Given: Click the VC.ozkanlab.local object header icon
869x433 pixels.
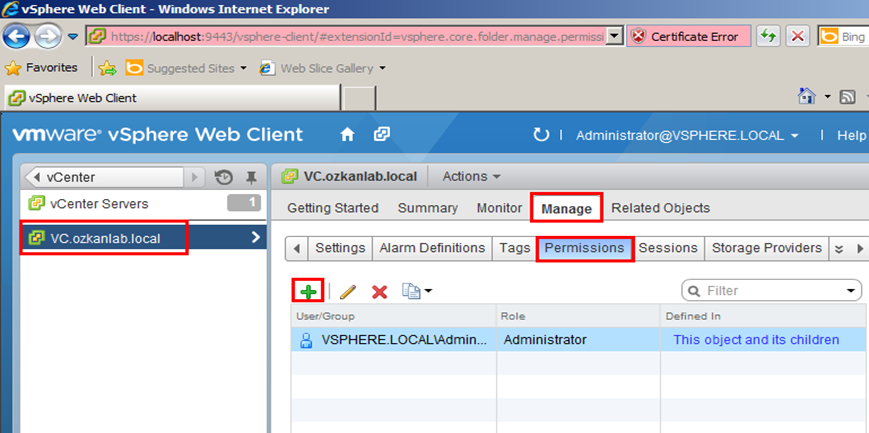Looking at the screenshot, I should (289, 176).
